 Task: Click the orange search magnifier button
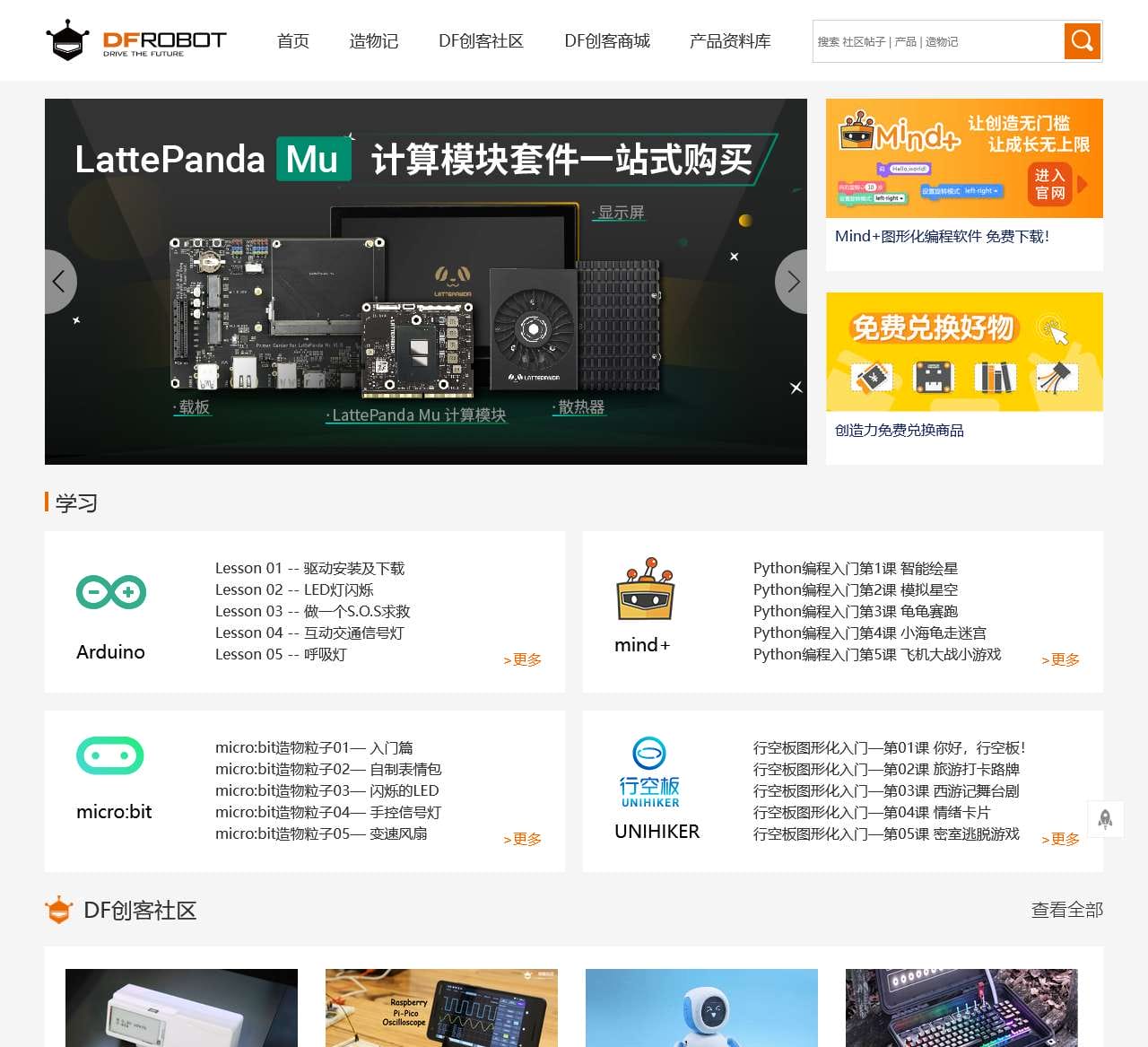(1083, 41)
